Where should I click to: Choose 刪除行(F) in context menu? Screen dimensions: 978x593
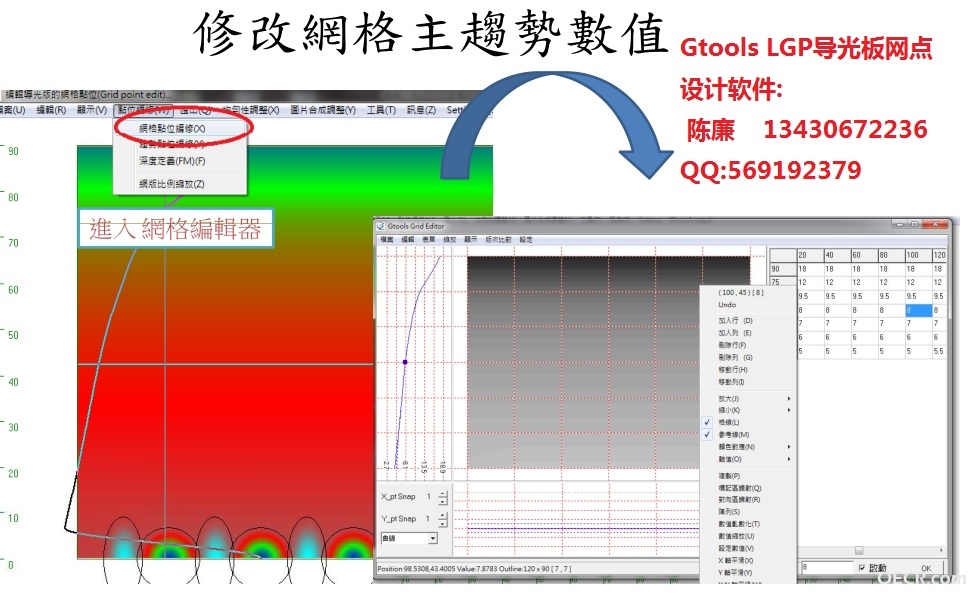pos(732,345)
